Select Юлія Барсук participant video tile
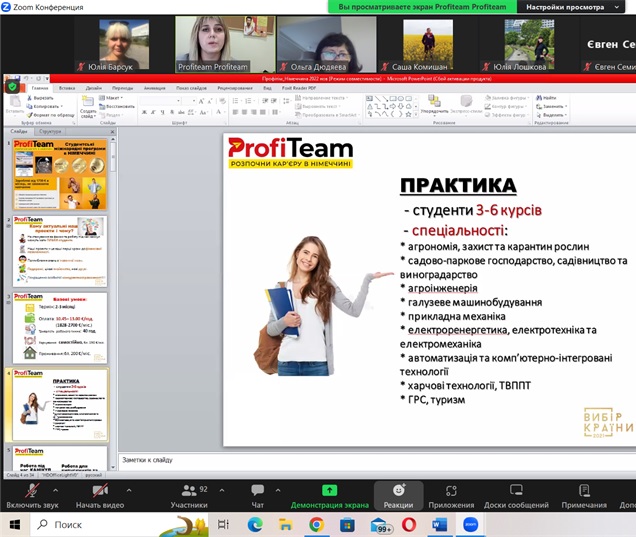The width and height of the screenshot is (636, 537). tap(124, 45)
